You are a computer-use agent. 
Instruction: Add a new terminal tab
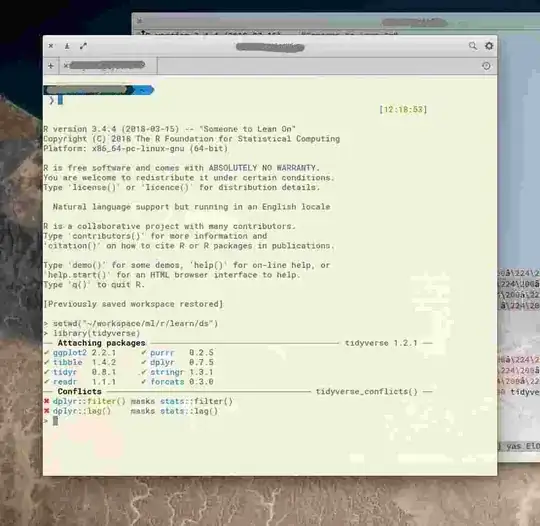coord(51,66)
